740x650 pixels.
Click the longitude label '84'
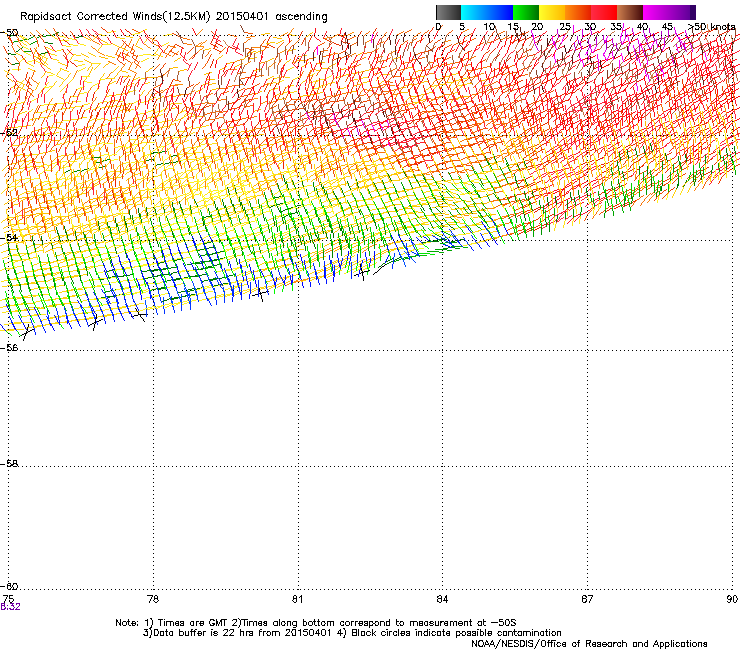tap(442, 599)
